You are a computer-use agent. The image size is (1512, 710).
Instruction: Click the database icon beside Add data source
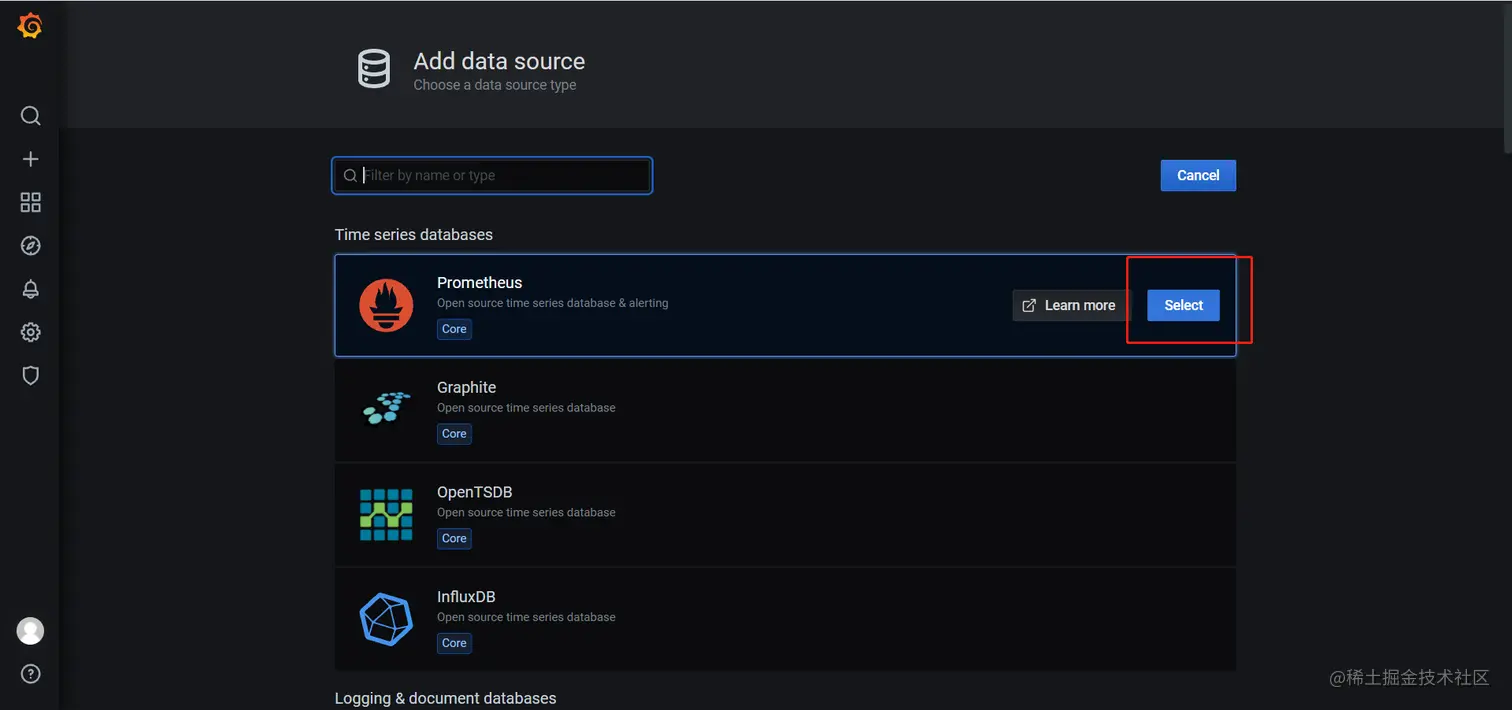tap(374, 70)
